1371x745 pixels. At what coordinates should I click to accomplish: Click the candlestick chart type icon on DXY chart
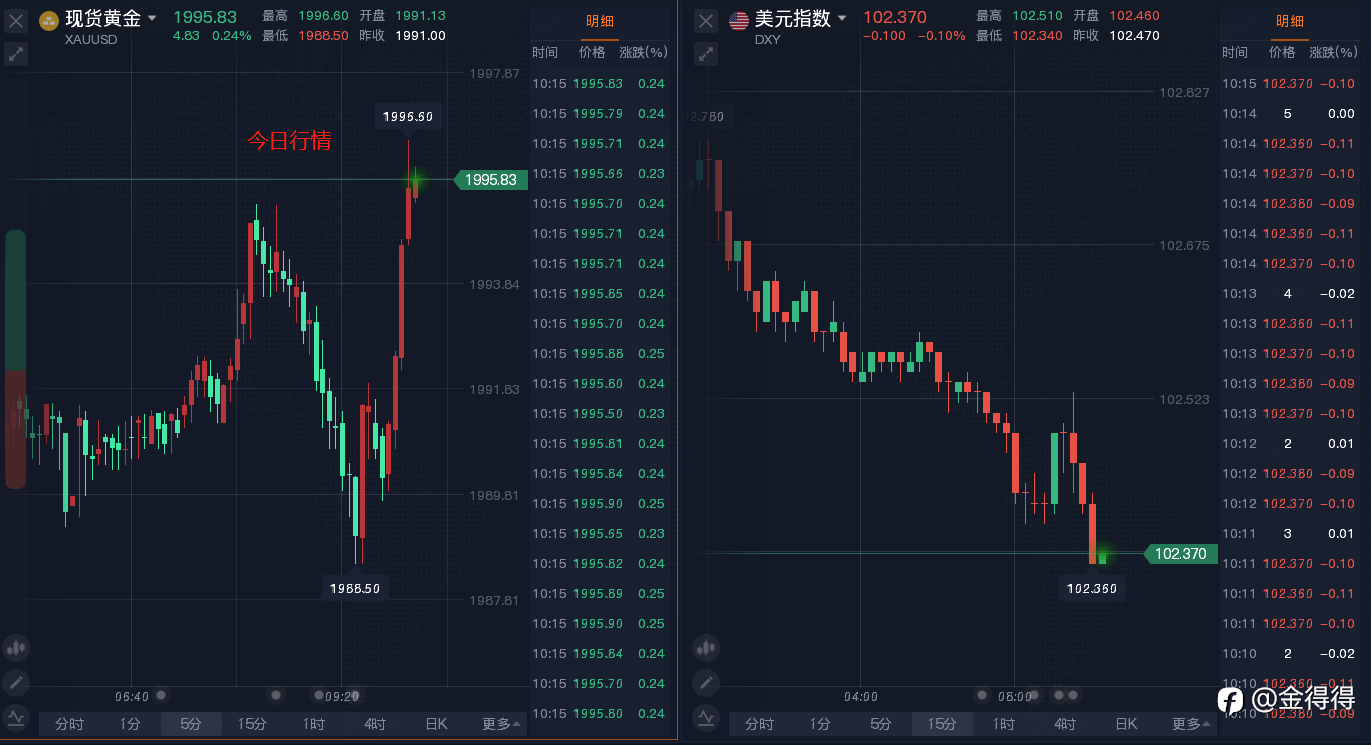coord(706,648)
